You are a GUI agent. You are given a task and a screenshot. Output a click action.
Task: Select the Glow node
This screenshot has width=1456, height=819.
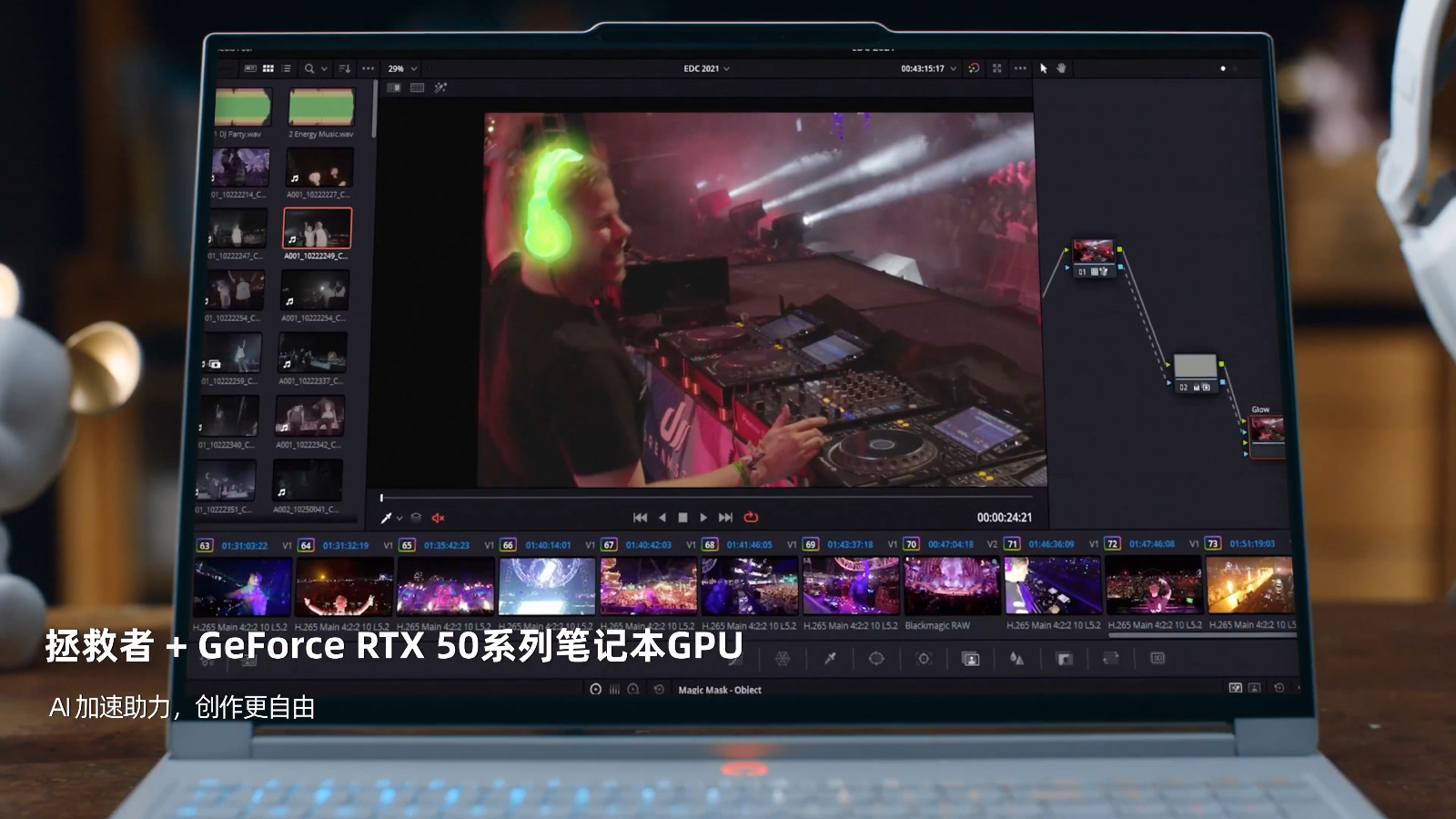pos(1267,435)
